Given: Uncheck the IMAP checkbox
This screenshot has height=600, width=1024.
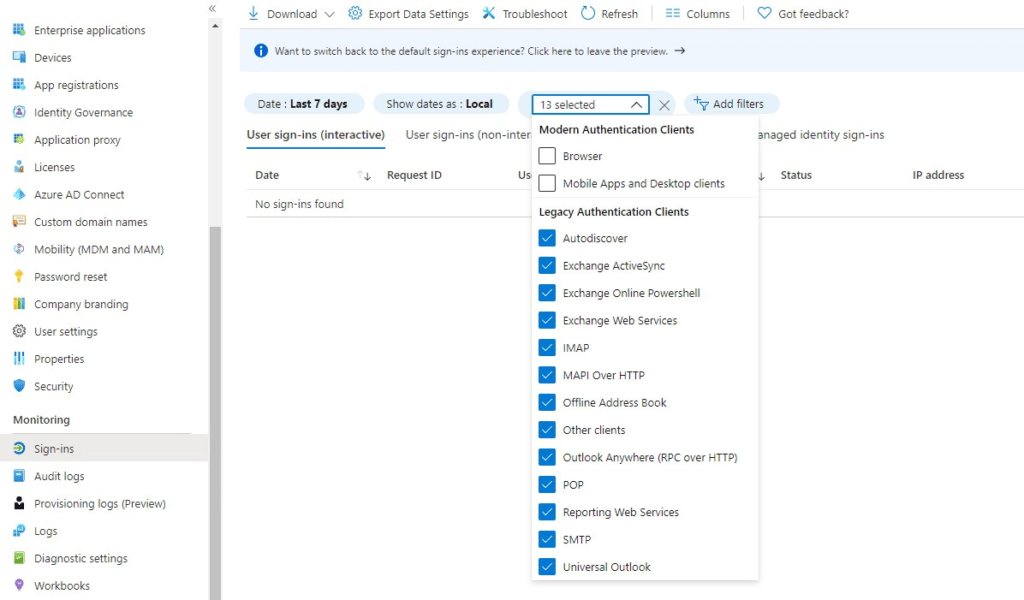Looking at the screenshot, I should pyautogui.click(x=547, y=348).
